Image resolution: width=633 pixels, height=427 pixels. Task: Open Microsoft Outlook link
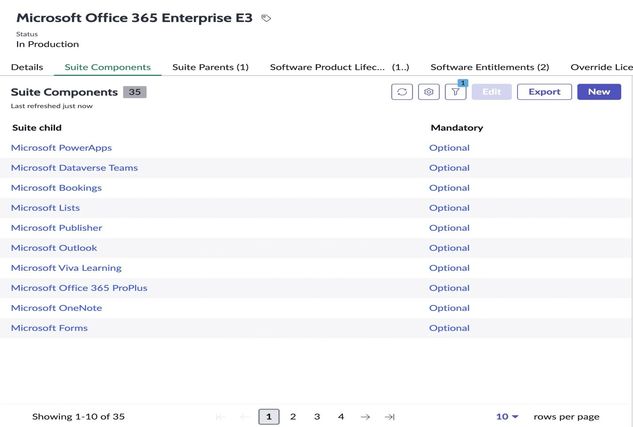click(x=54, y=248)
